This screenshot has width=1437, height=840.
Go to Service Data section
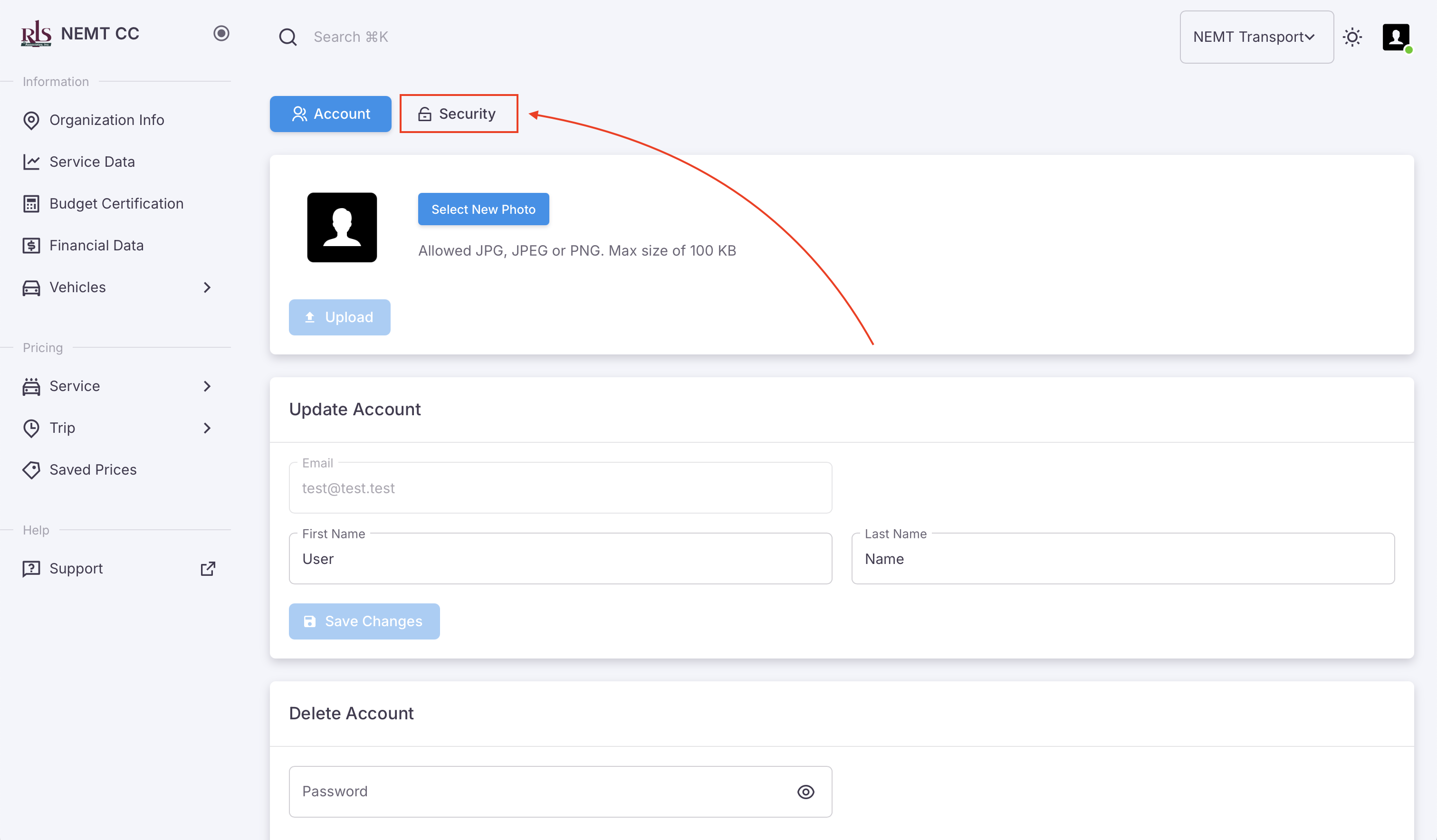point(92,162)
